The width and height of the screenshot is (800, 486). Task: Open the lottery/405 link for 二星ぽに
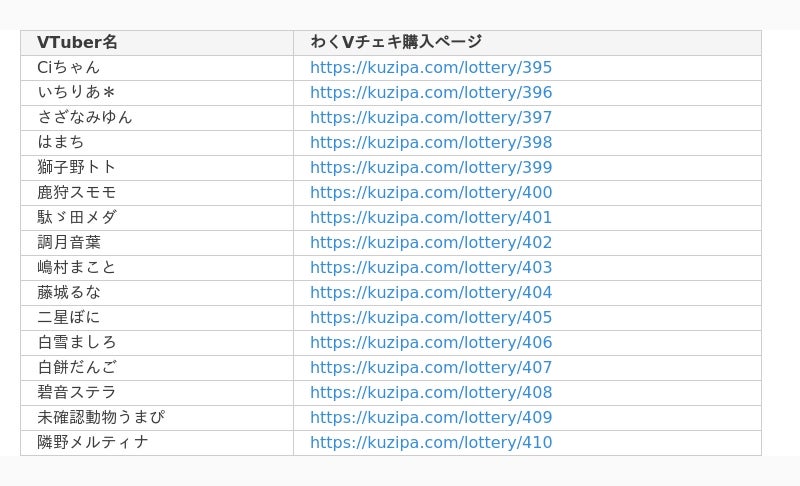click(x=430, y=318)
